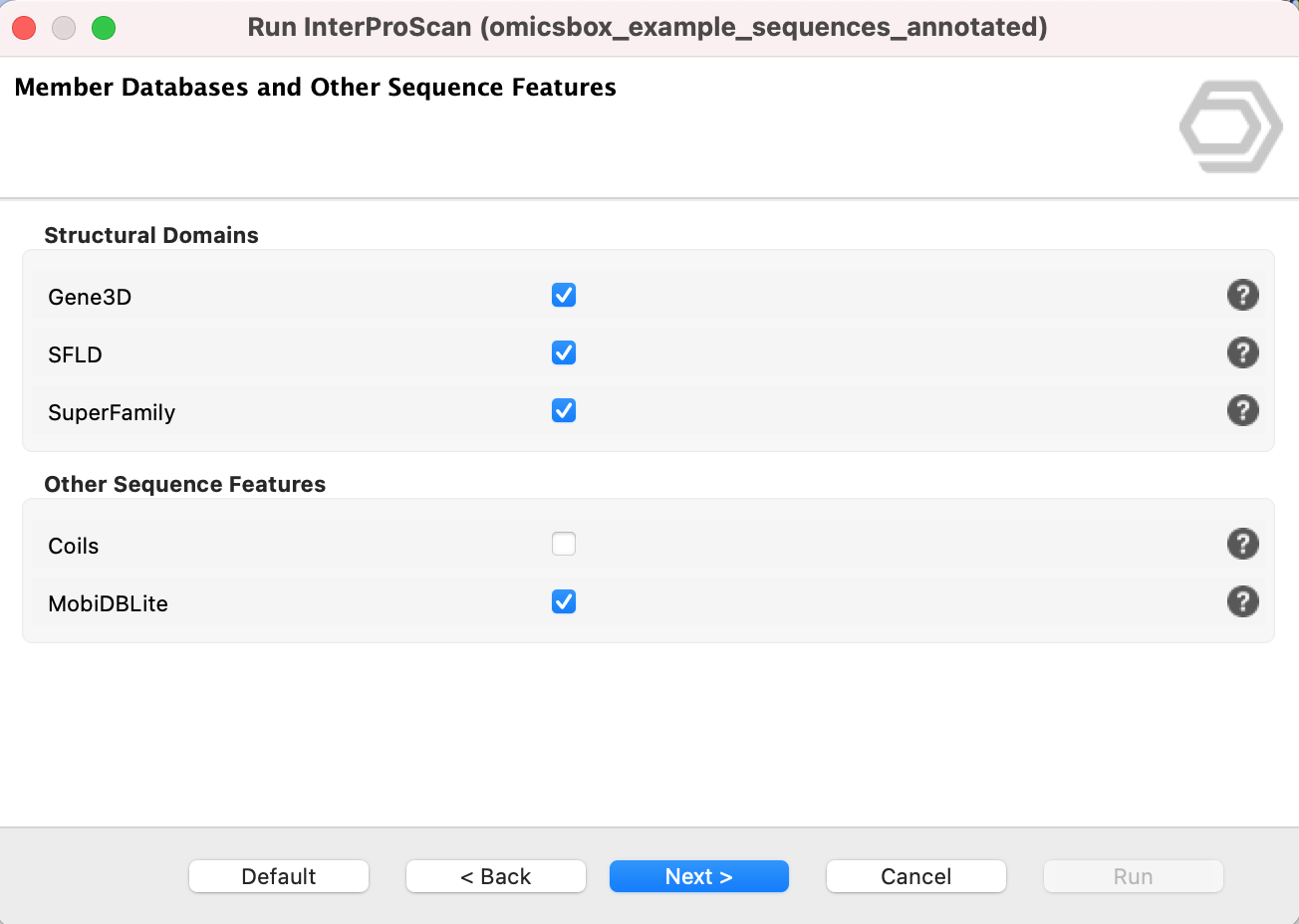Close the Run InterProScan window
Viewport: 1299px width, 924px height.
(x=24, y=28)
